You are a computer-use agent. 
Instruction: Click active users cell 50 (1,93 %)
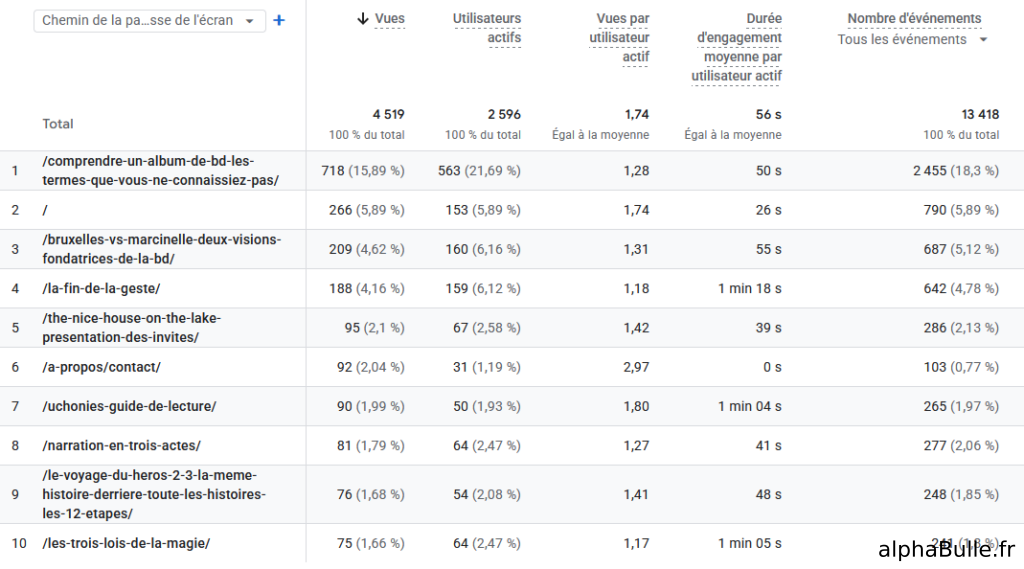tap(487, 406)
